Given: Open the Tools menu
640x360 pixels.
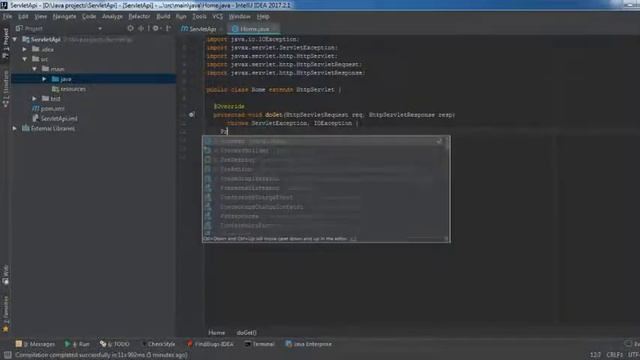Looking at the screenshot, I should (x=199, y=17).
